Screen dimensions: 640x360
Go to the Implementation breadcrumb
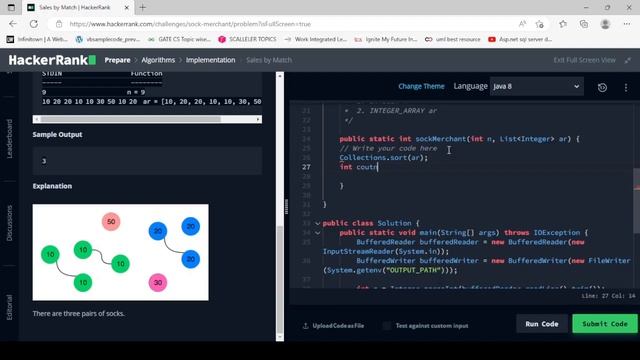[x=211, y=60]
